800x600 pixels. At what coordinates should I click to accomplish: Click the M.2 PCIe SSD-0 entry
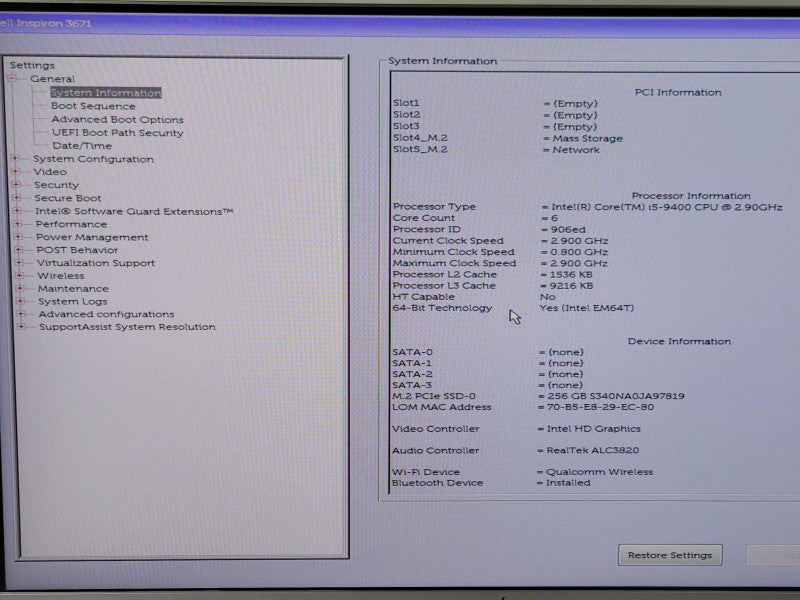(538, 396)
